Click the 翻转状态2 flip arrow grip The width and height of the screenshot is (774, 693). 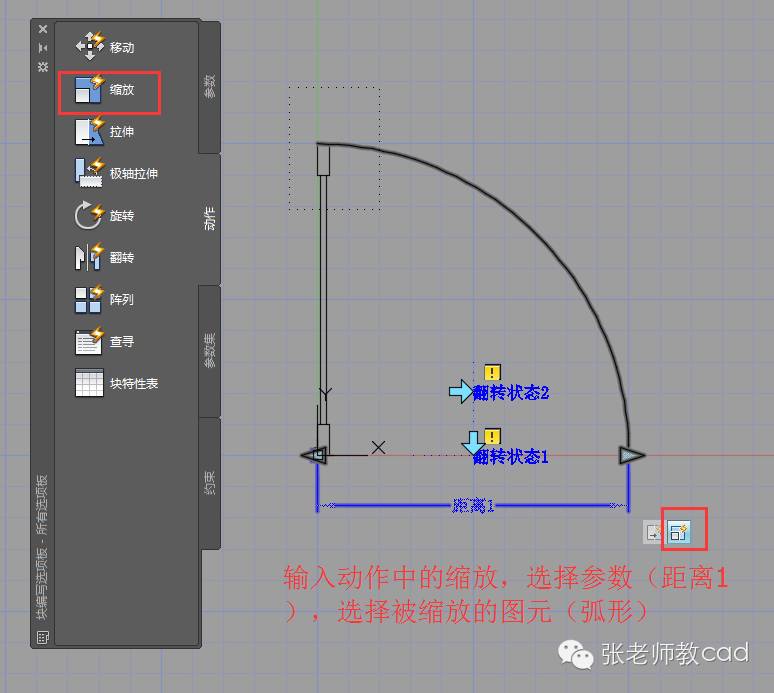[461, 392]
